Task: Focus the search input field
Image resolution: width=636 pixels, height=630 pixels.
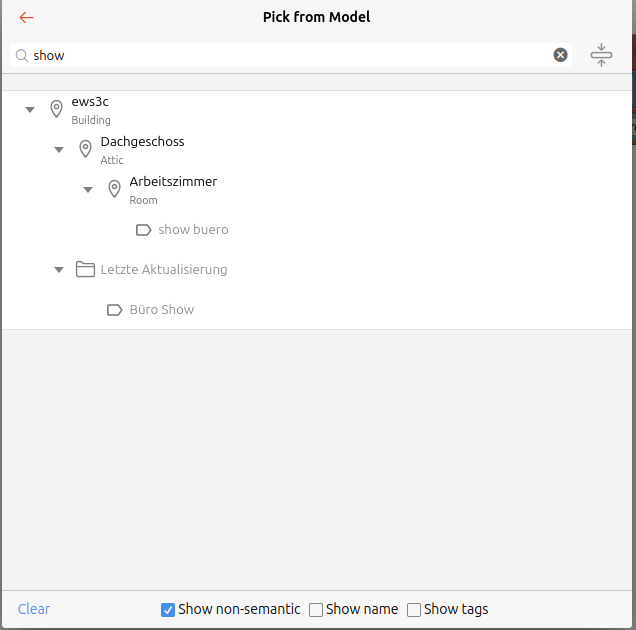Action: 290,55
